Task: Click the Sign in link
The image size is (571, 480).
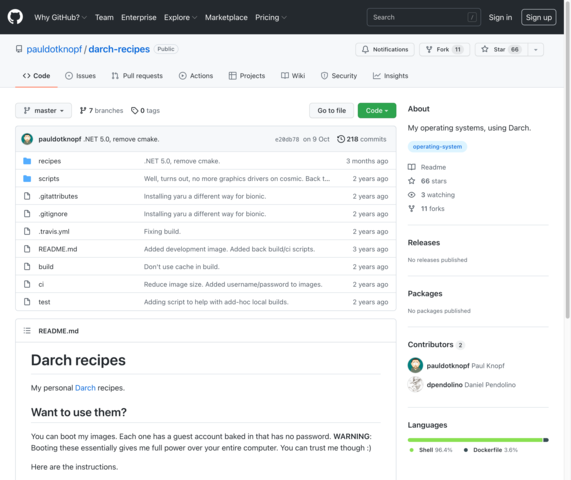Action: [500, 17]
